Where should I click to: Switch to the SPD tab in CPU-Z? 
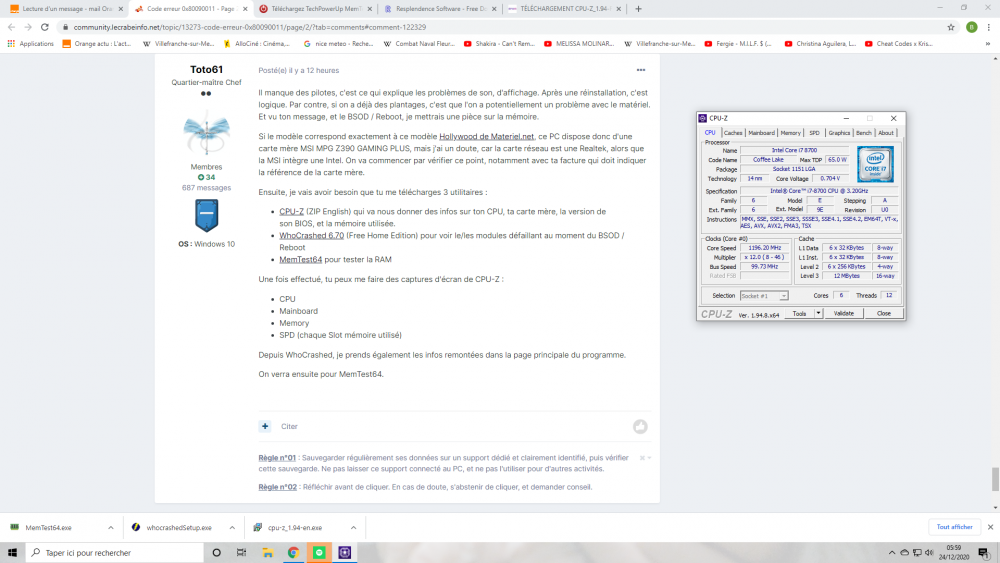[814, 133]
